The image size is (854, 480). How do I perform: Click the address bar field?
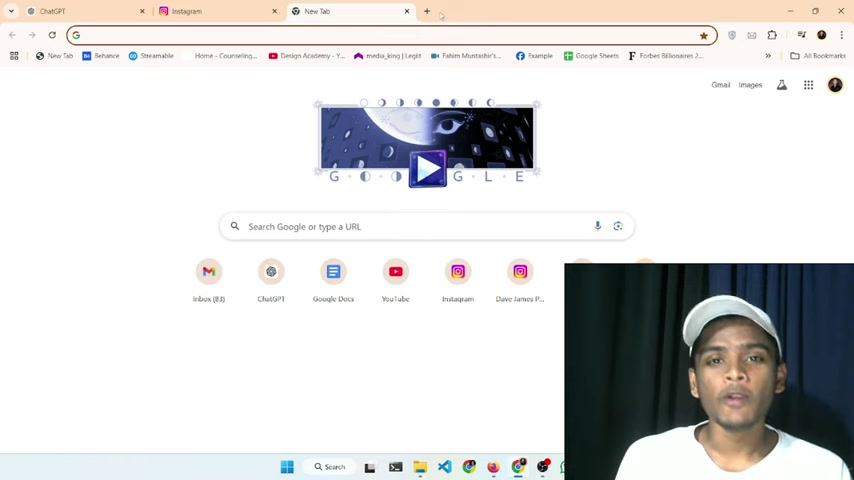click(x=391, y=35)
